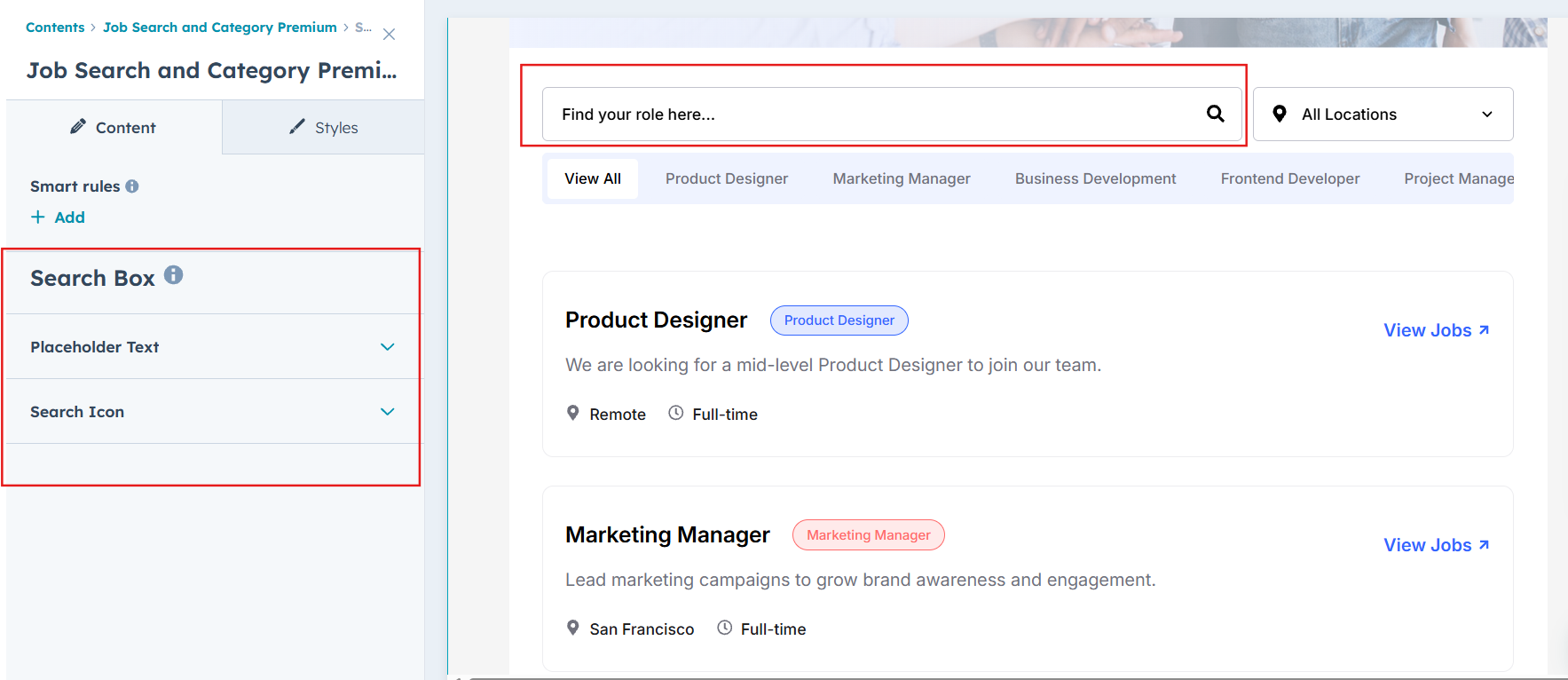1568x680 pixels.
Task: Click the magnifying glass search icon
Action: coord(1215,114)
